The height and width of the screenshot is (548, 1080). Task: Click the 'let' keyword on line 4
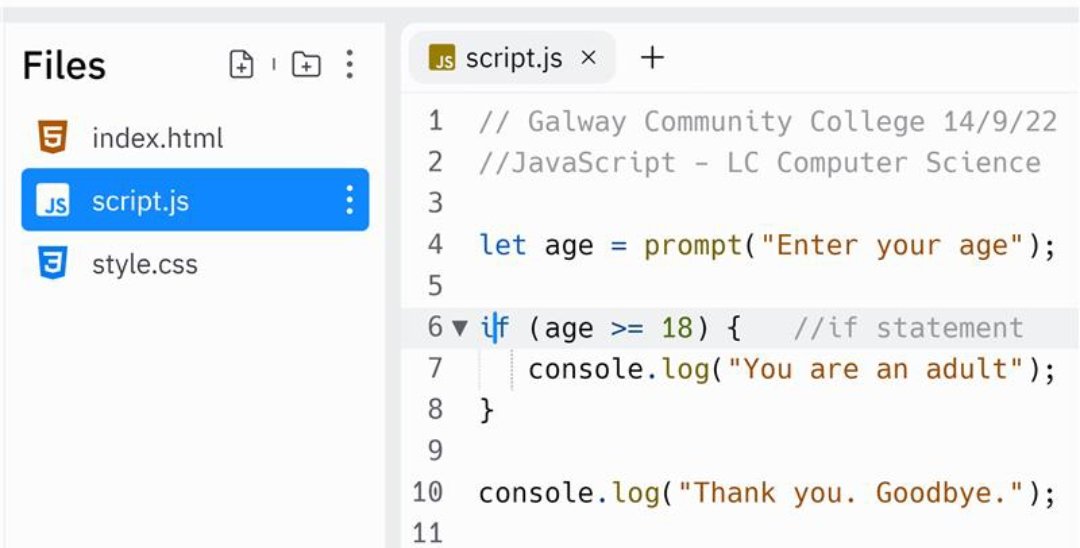coord(503,246)
